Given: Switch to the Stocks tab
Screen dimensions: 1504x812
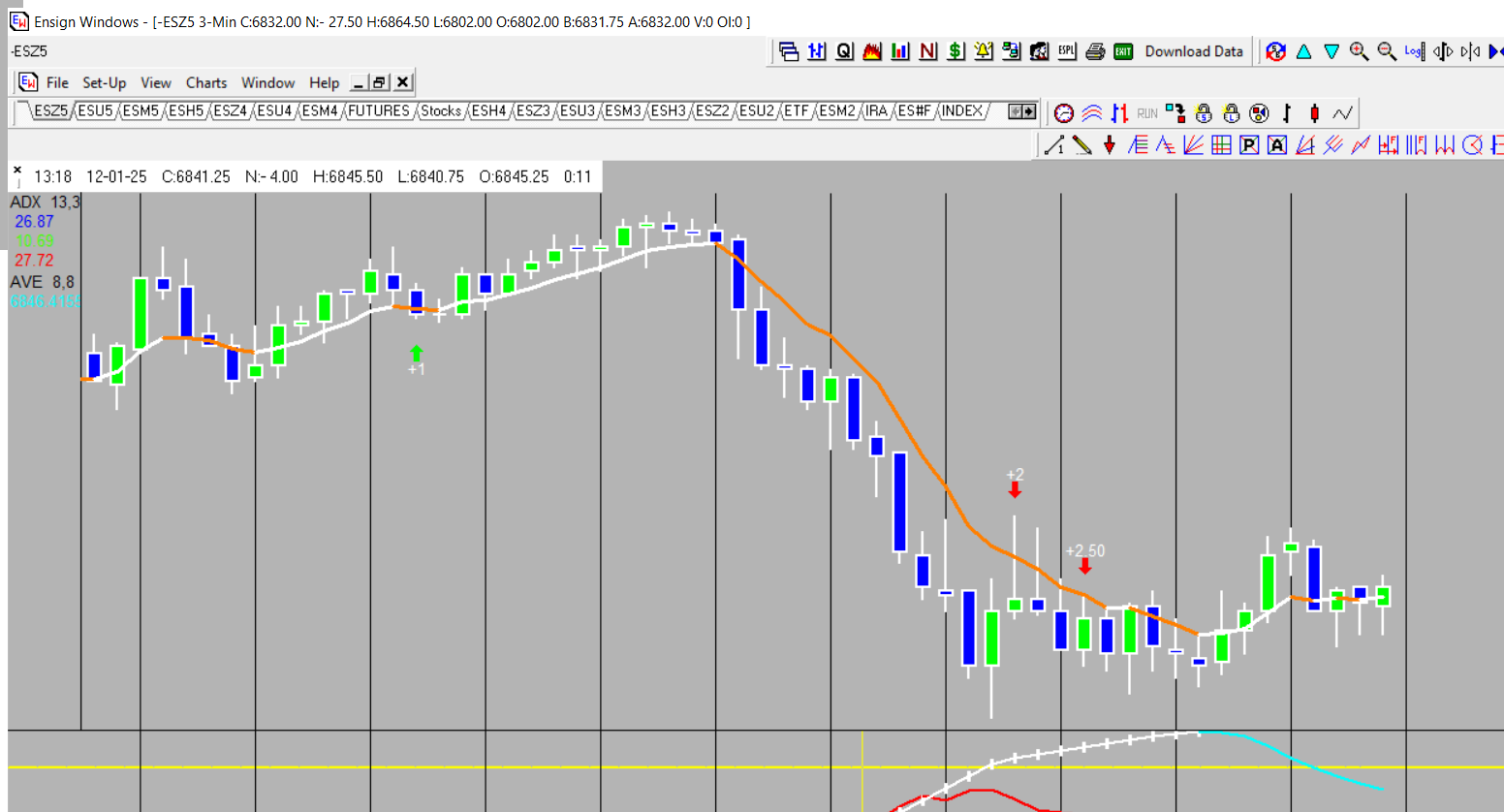Looking at the screenshot, I should pos(441,110).
